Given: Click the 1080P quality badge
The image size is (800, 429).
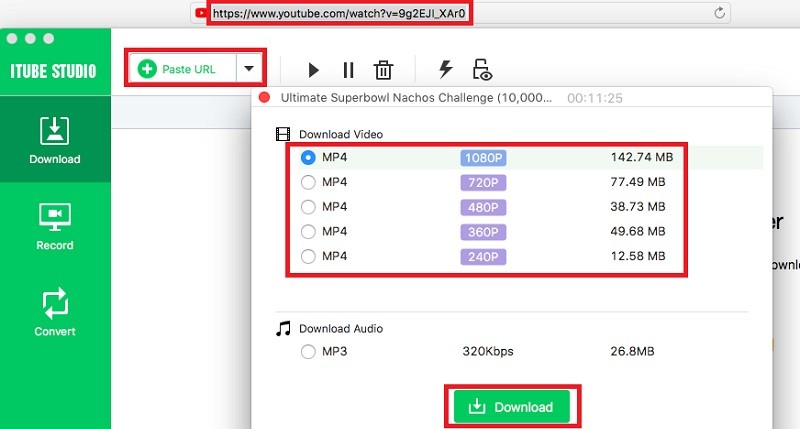Looking at the screenshot, I should coord(483,158).
